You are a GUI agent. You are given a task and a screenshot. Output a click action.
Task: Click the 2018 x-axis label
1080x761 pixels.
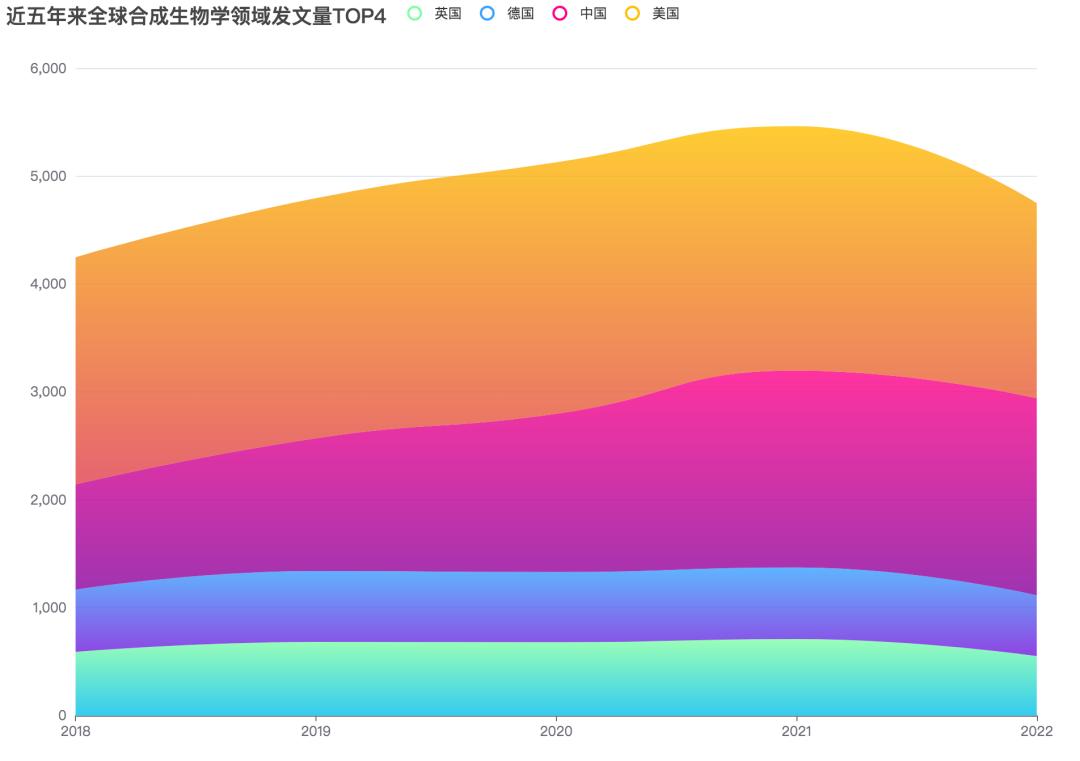coord(76,731)
